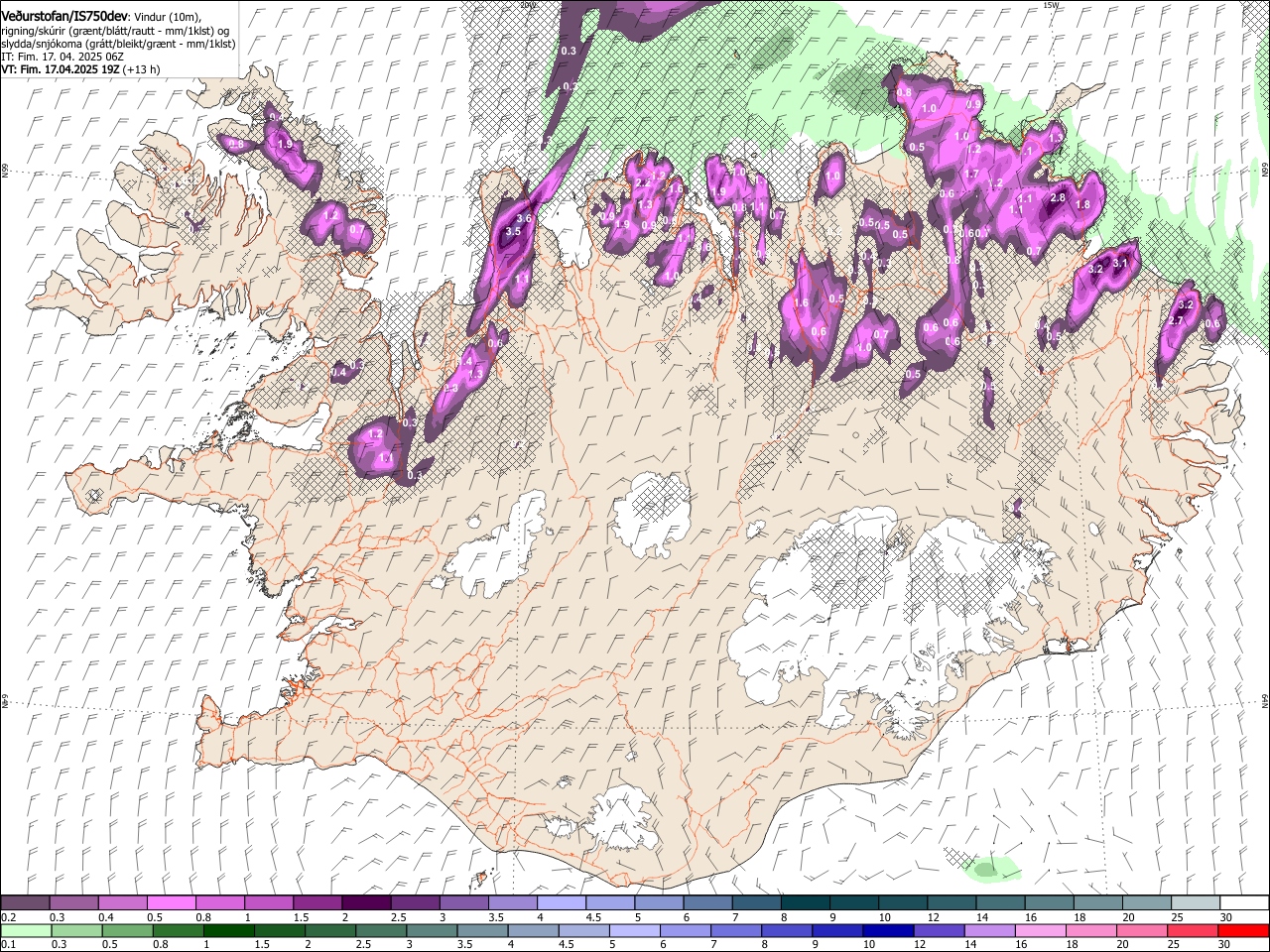1270x952 pixels.
Task: Click the top-row legend swatch between 6 and 7
Action: tap(706, 903)
